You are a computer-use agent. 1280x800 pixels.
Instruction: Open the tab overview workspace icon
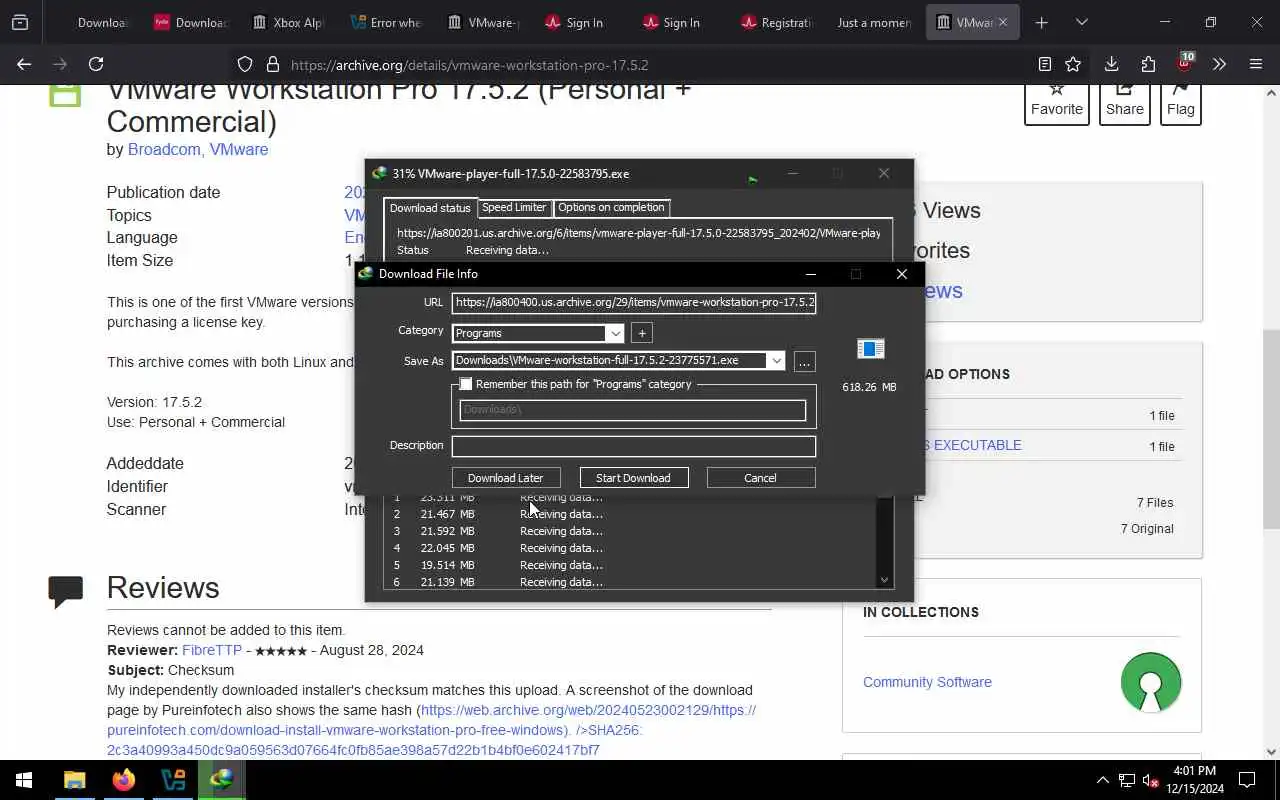pyautogui.click(x=20, y=22)
